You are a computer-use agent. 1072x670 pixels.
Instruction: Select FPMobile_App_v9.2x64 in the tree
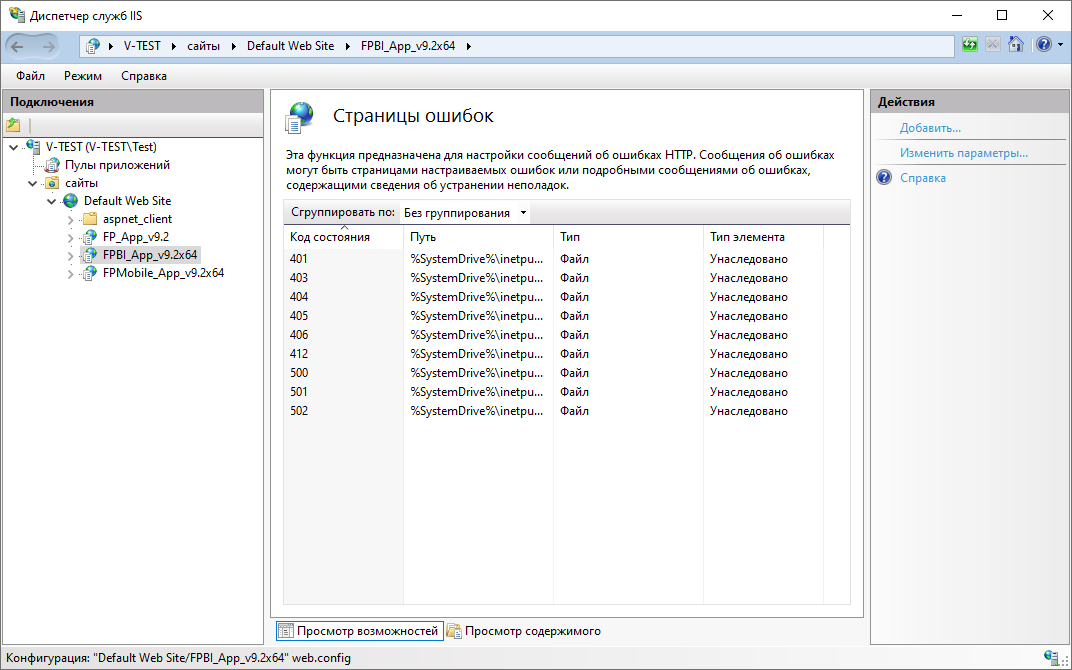(163, 273)
